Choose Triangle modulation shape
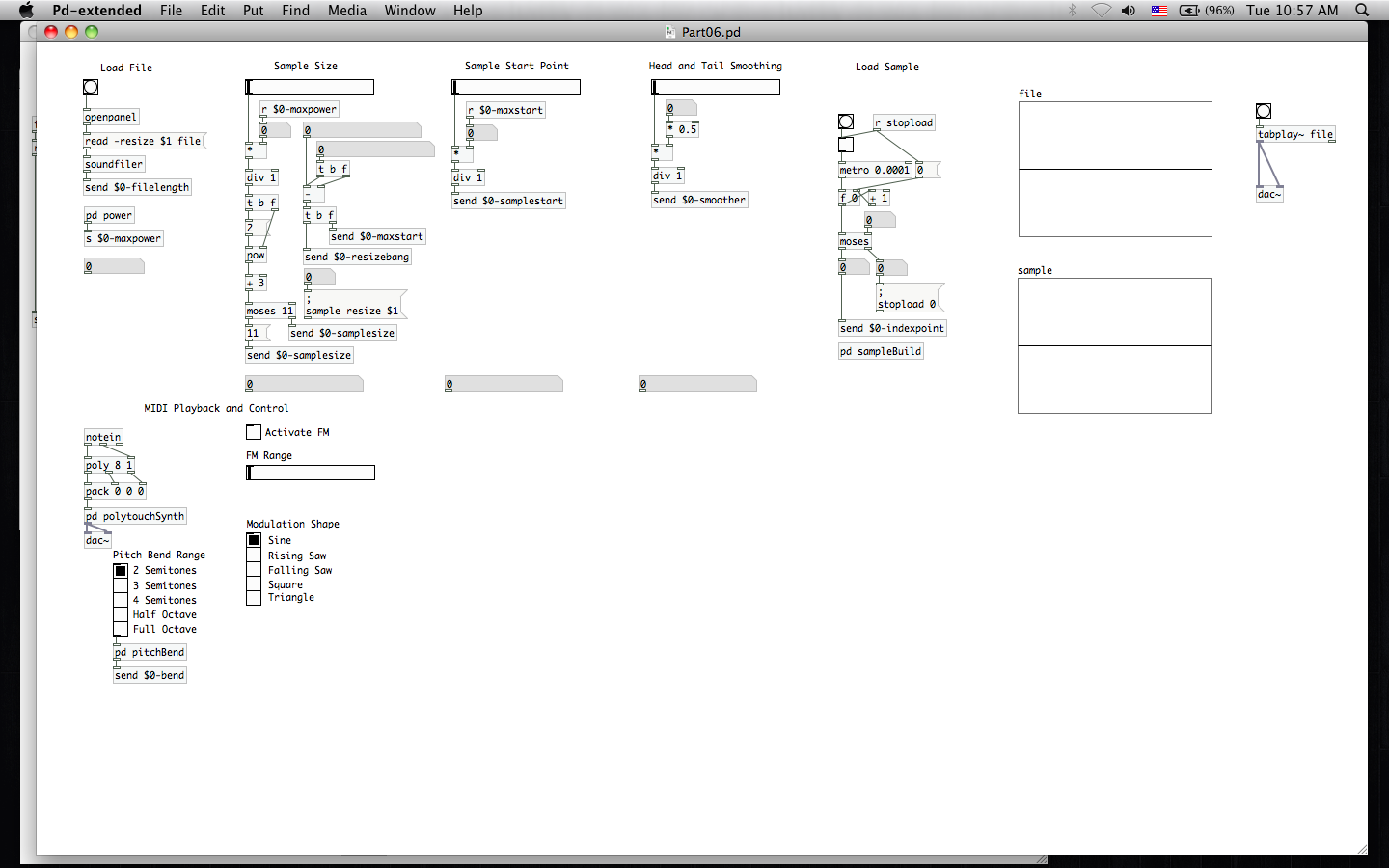This screenshot has height=868, width=1389. pyautogui.click(x=254, y=598)
